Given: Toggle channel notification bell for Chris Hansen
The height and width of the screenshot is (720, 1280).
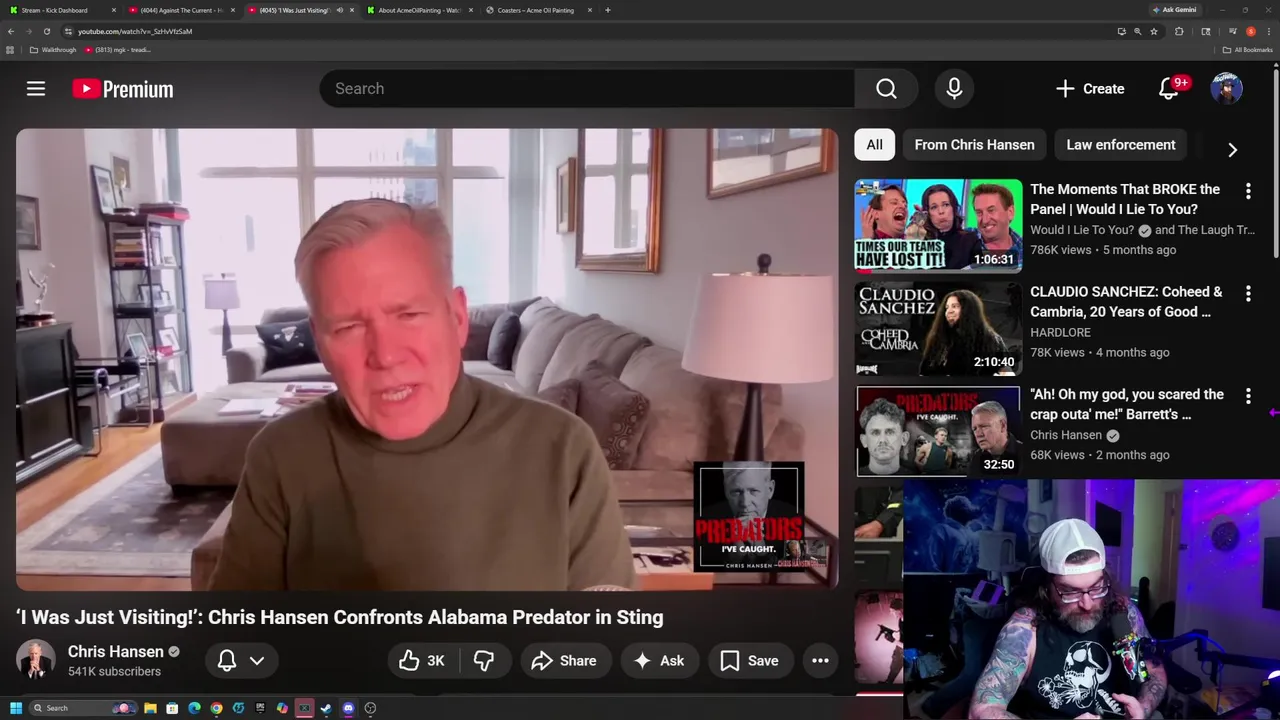Looking at the screenshot, I should [x=227, y=661].
